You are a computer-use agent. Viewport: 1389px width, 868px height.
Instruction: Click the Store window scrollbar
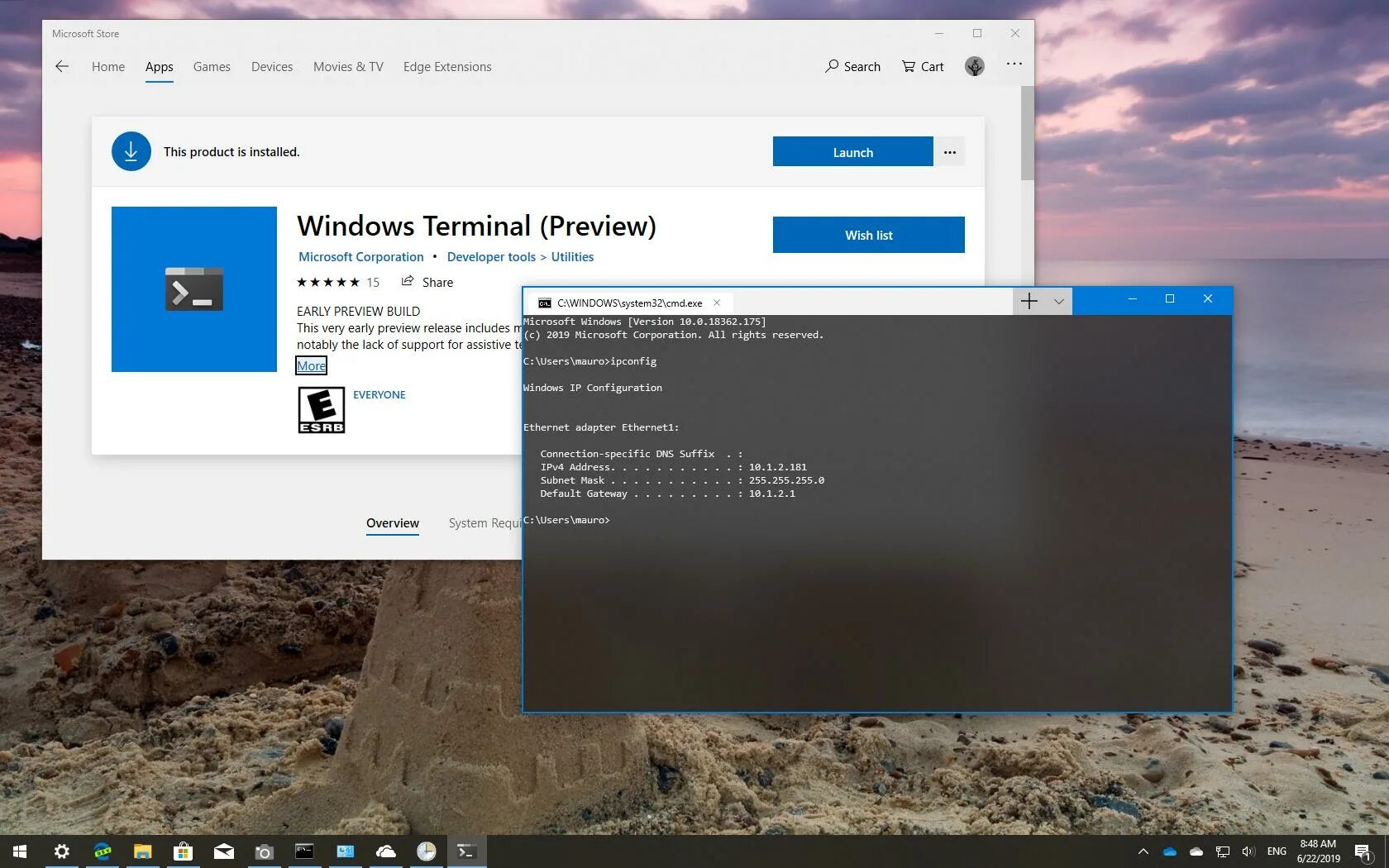(1027, 132)
